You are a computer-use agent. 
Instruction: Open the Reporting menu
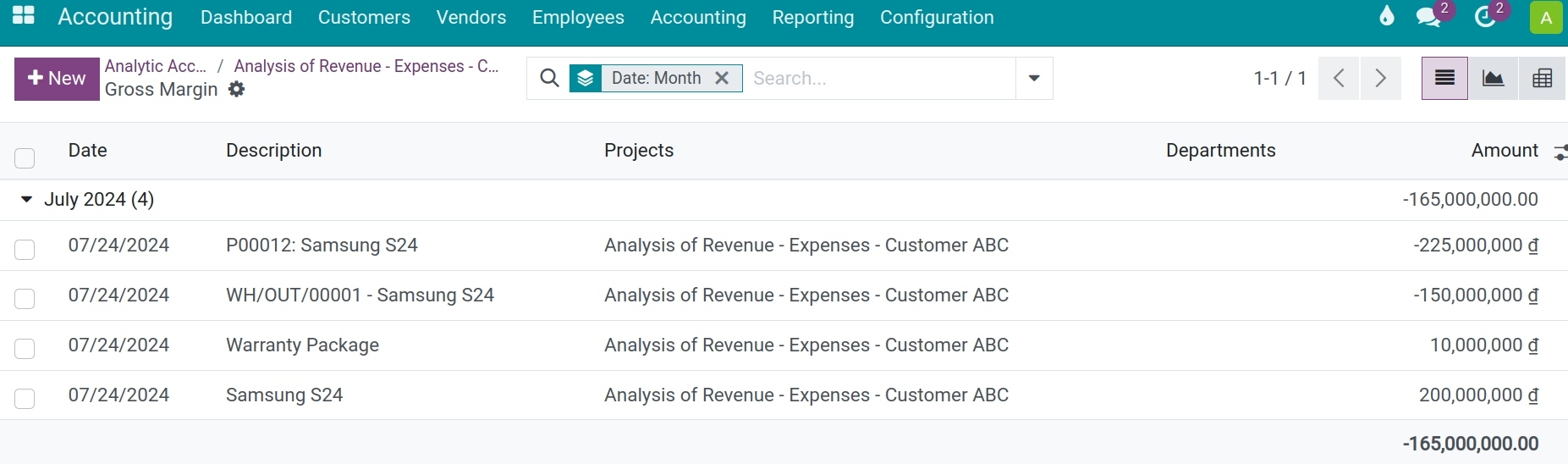point(812,17)
